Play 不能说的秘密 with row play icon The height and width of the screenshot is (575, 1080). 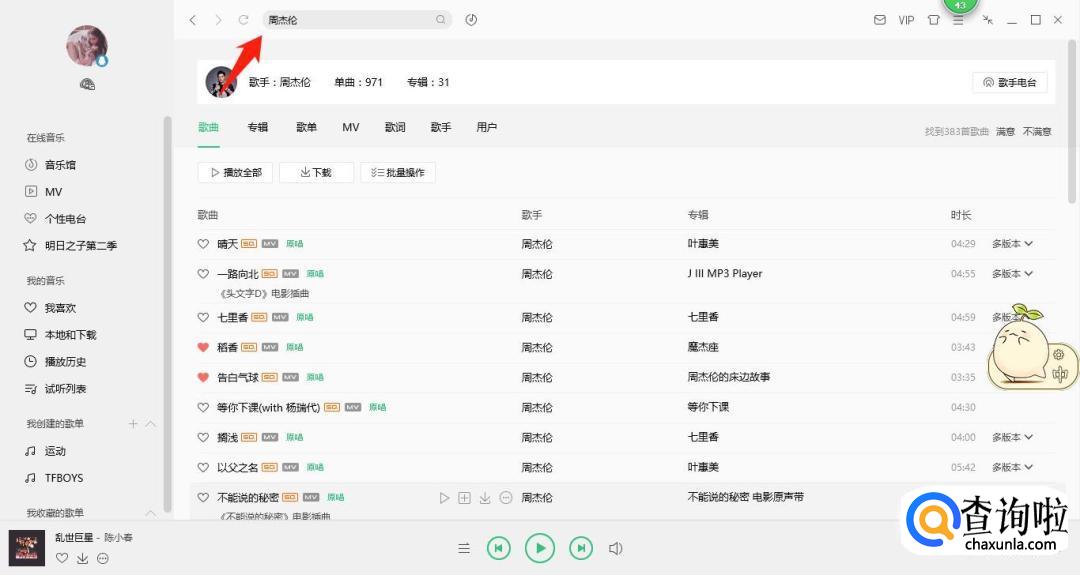pyautogui.click(x=444, y=498)
